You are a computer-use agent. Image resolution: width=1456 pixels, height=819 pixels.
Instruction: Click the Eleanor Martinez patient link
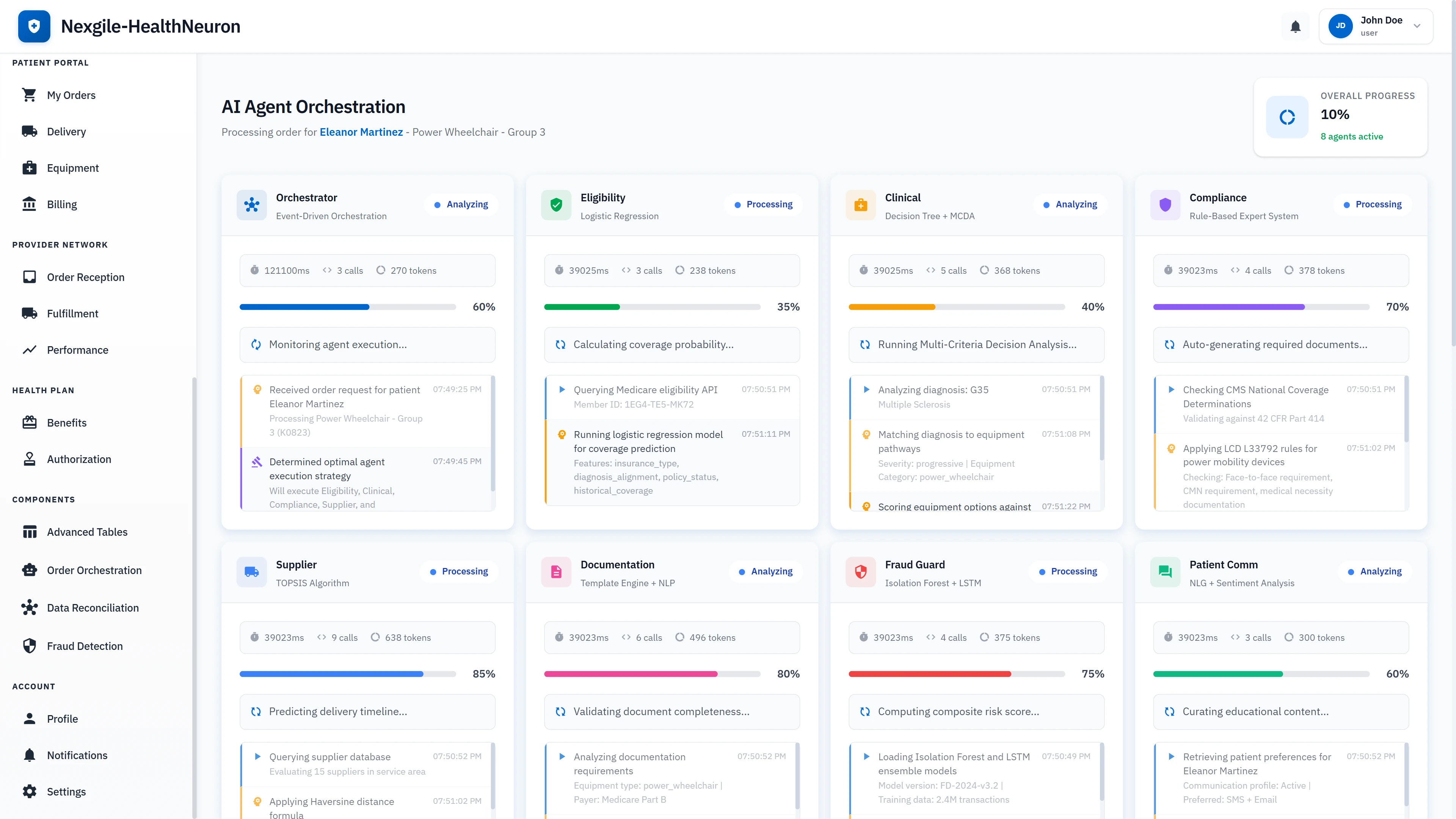tap(361, 132)
